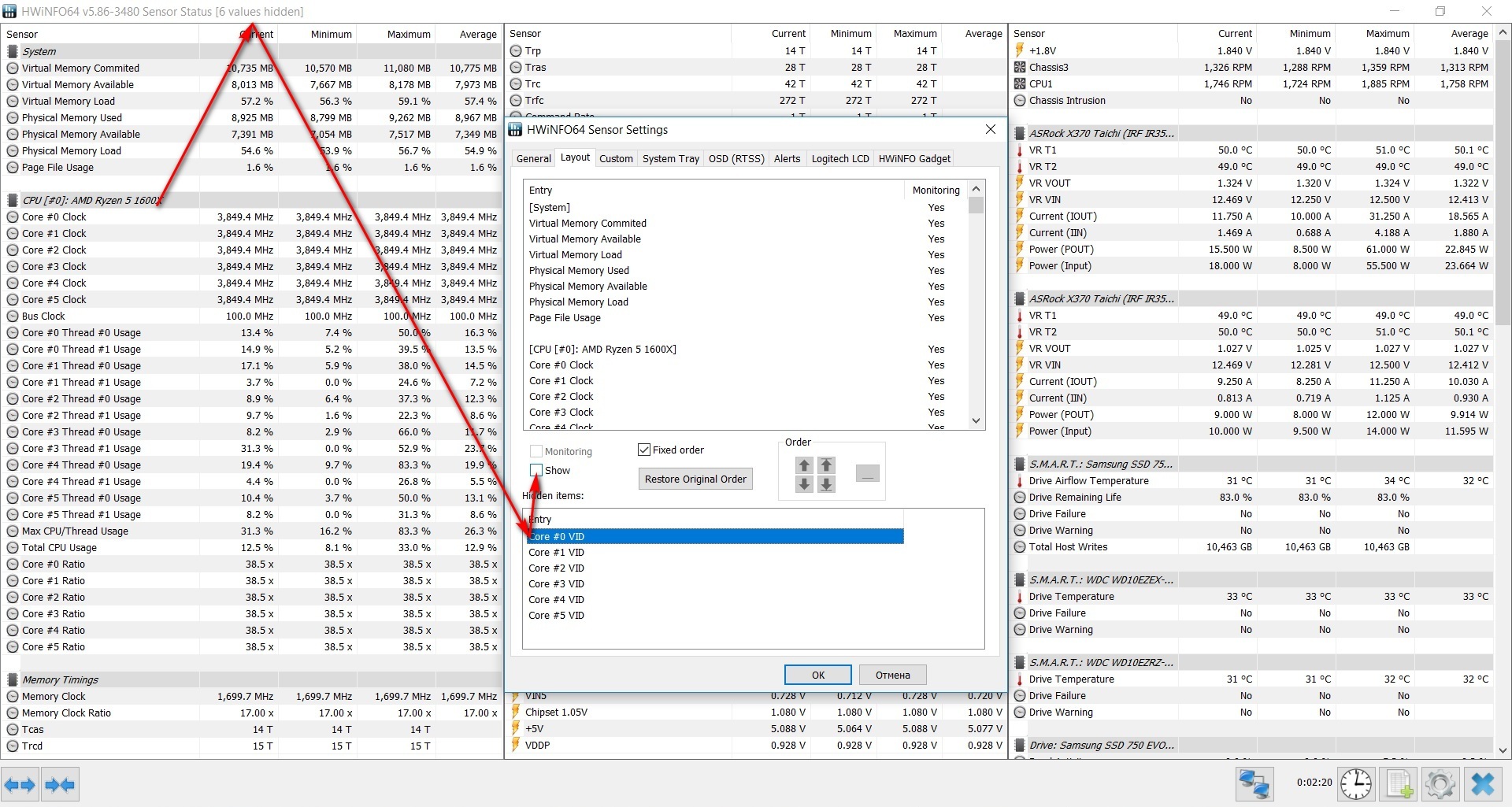Click the separator line button in Order group
This screenshot has height=807, width=1512.
[x=867, y=474]
